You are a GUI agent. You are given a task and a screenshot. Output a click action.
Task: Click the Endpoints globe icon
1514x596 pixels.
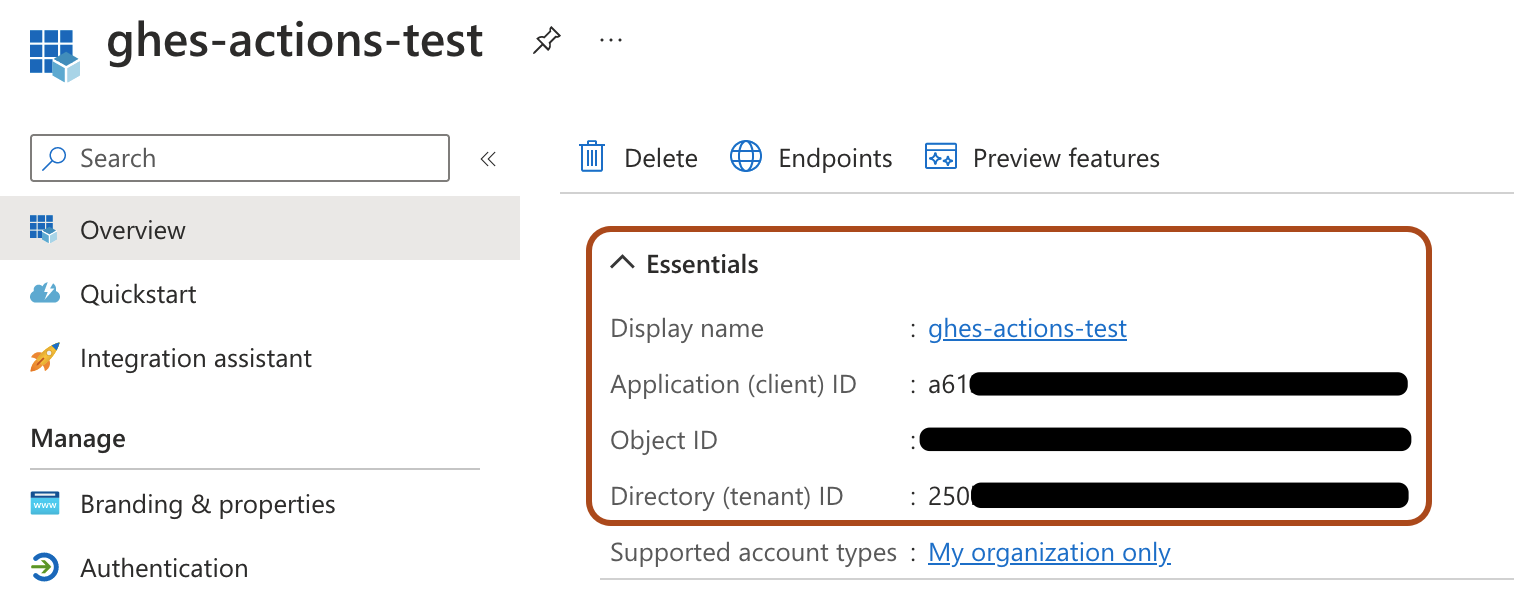pyautogui.click(x=746, y=157)
